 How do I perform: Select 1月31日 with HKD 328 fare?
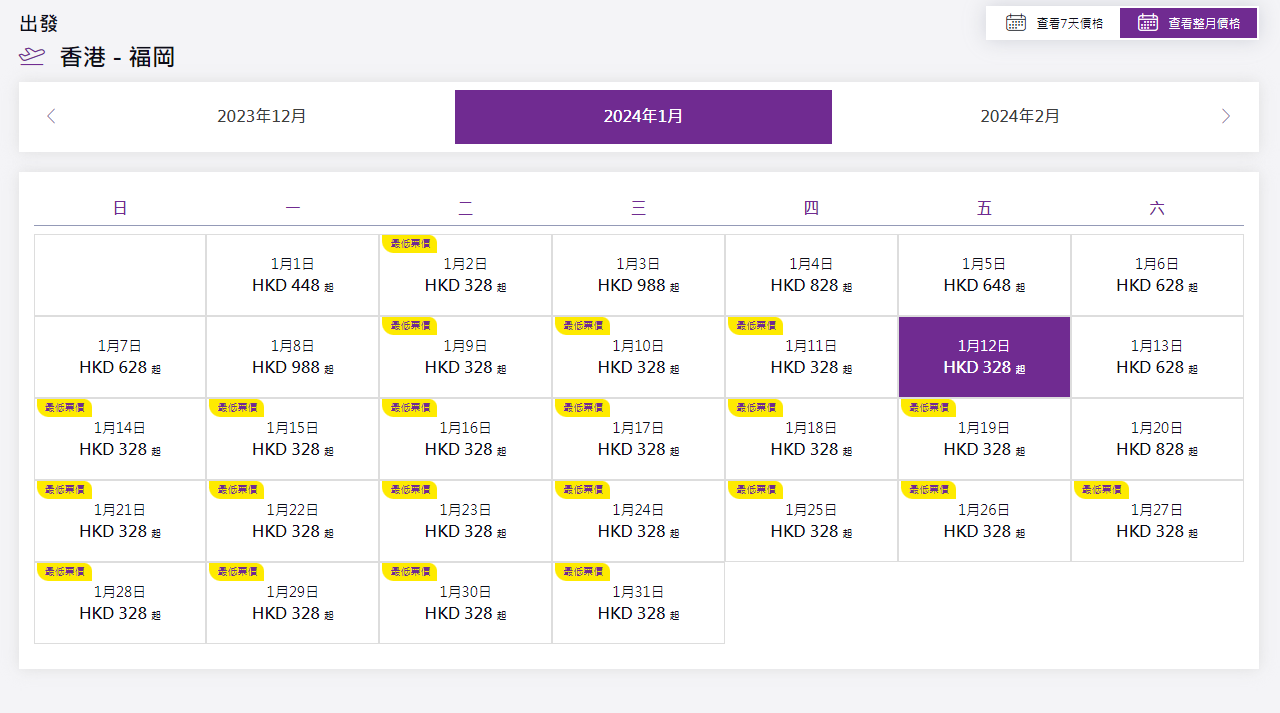coord(638,603)
